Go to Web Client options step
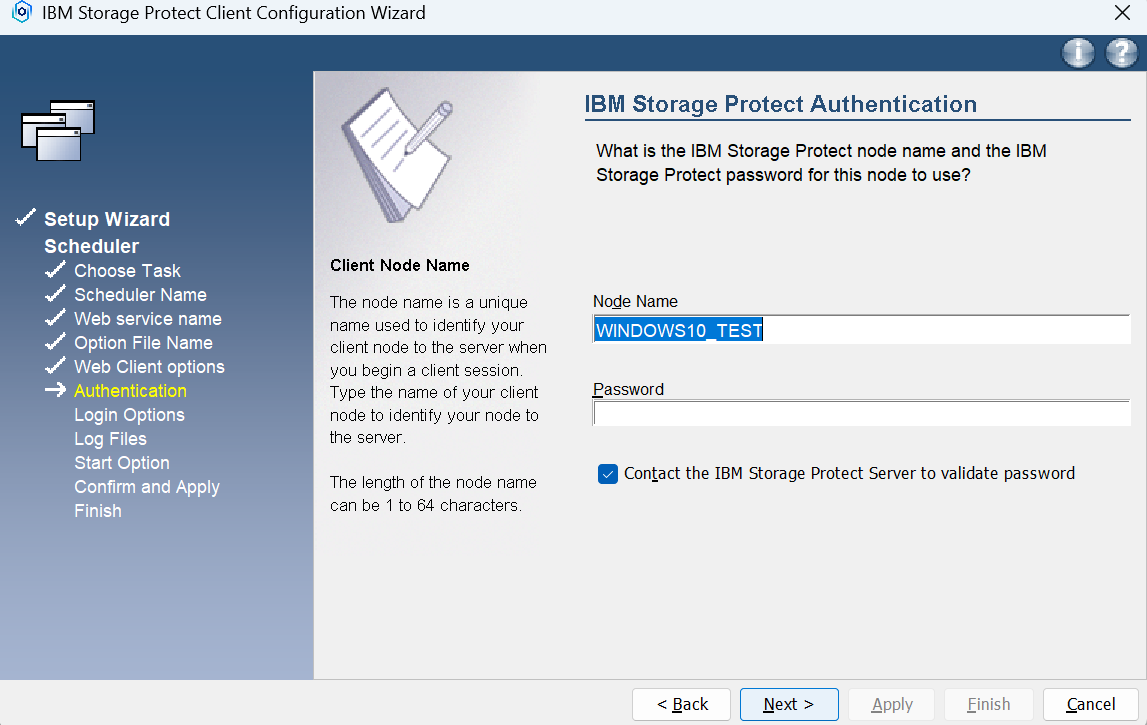Screen dimensions: 1147x725 click(149, 367)
